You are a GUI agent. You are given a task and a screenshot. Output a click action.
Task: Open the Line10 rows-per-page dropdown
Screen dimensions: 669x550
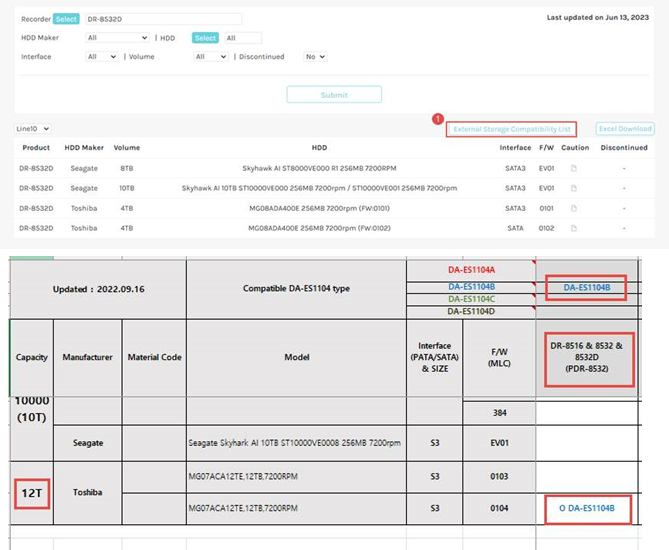[x=32, y=128]
